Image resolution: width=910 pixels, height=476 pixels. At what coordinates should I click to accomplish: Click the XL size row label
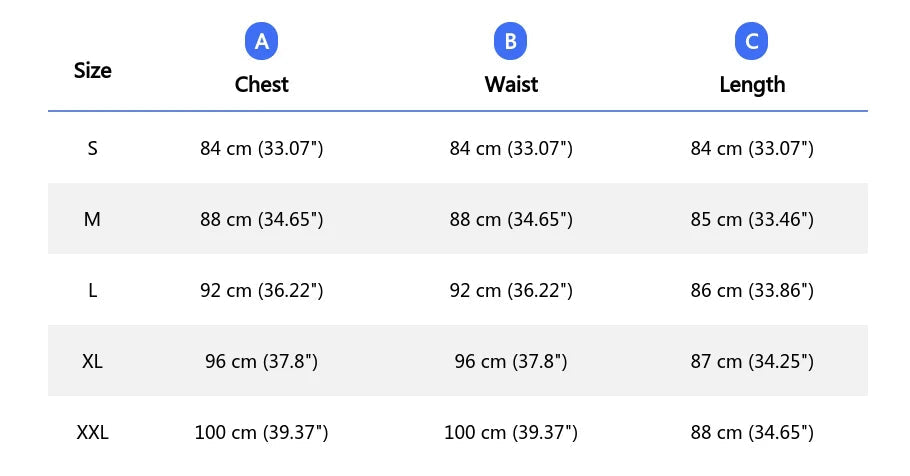click(92, 362)
